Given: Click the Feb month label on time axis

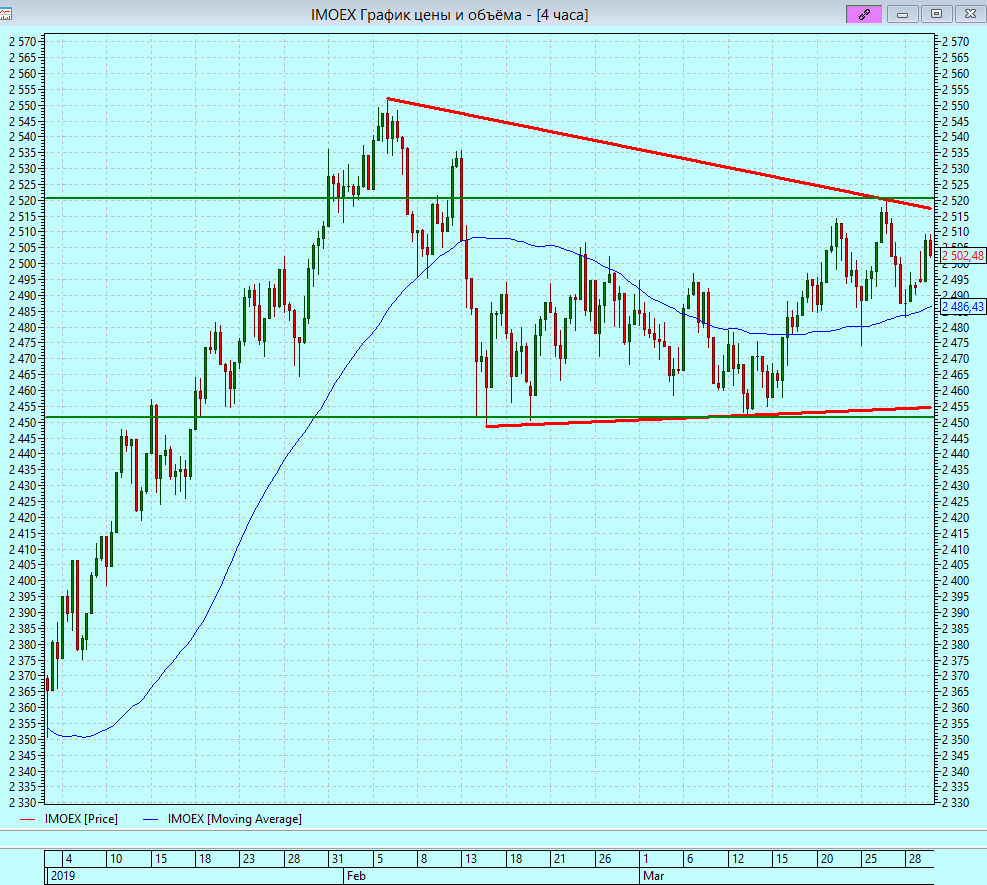Looking at the screenshot, I should (x=356, y=876).
